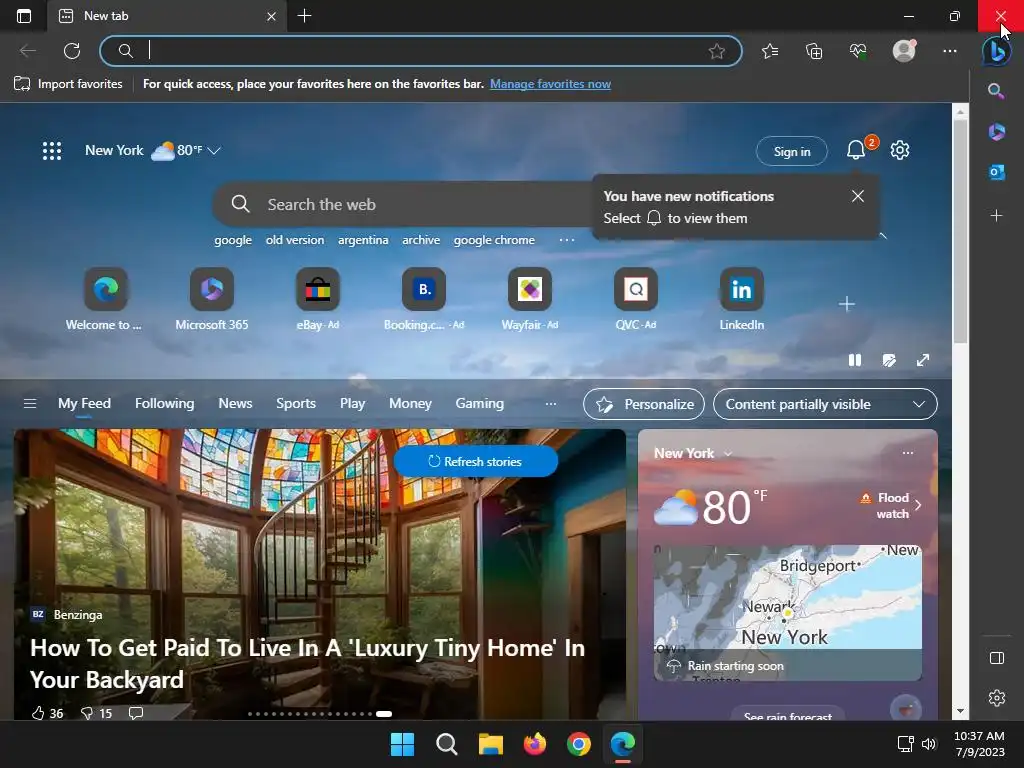
Task: Open the profile avatar icon
Action: click(x=904, y=51)
